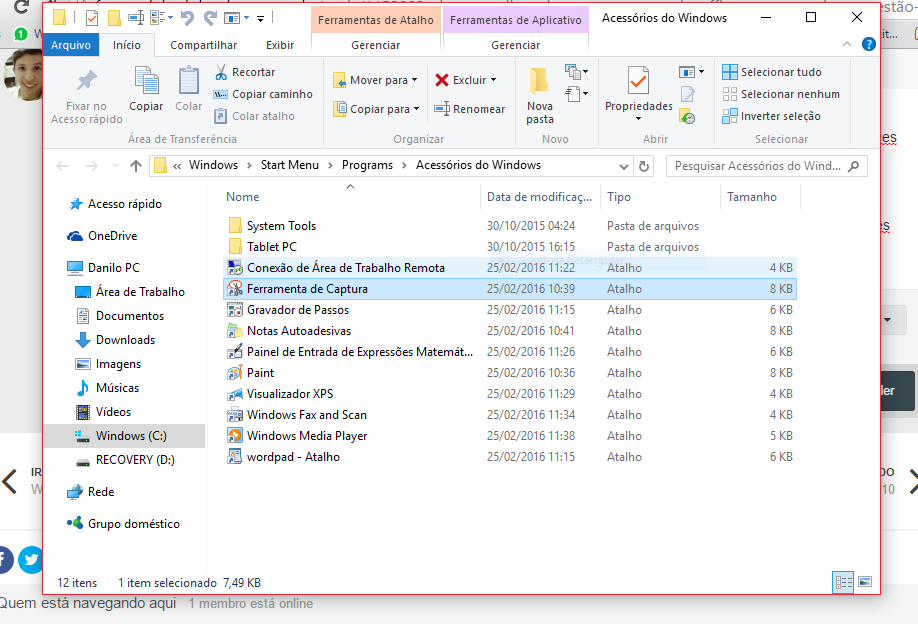Open the Arquivo menu tab
Viewport: 918px width, 630px height.
71,45
